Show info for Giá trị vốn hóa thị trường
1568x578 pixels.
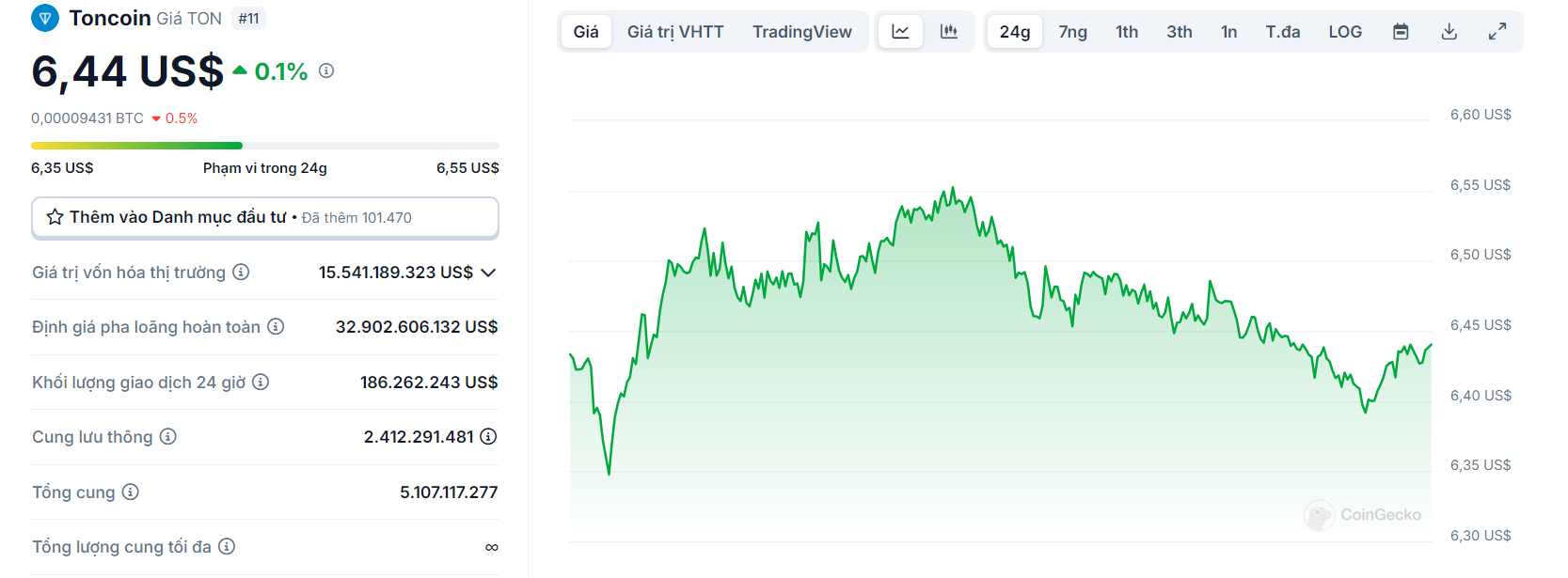pos(241,272)
